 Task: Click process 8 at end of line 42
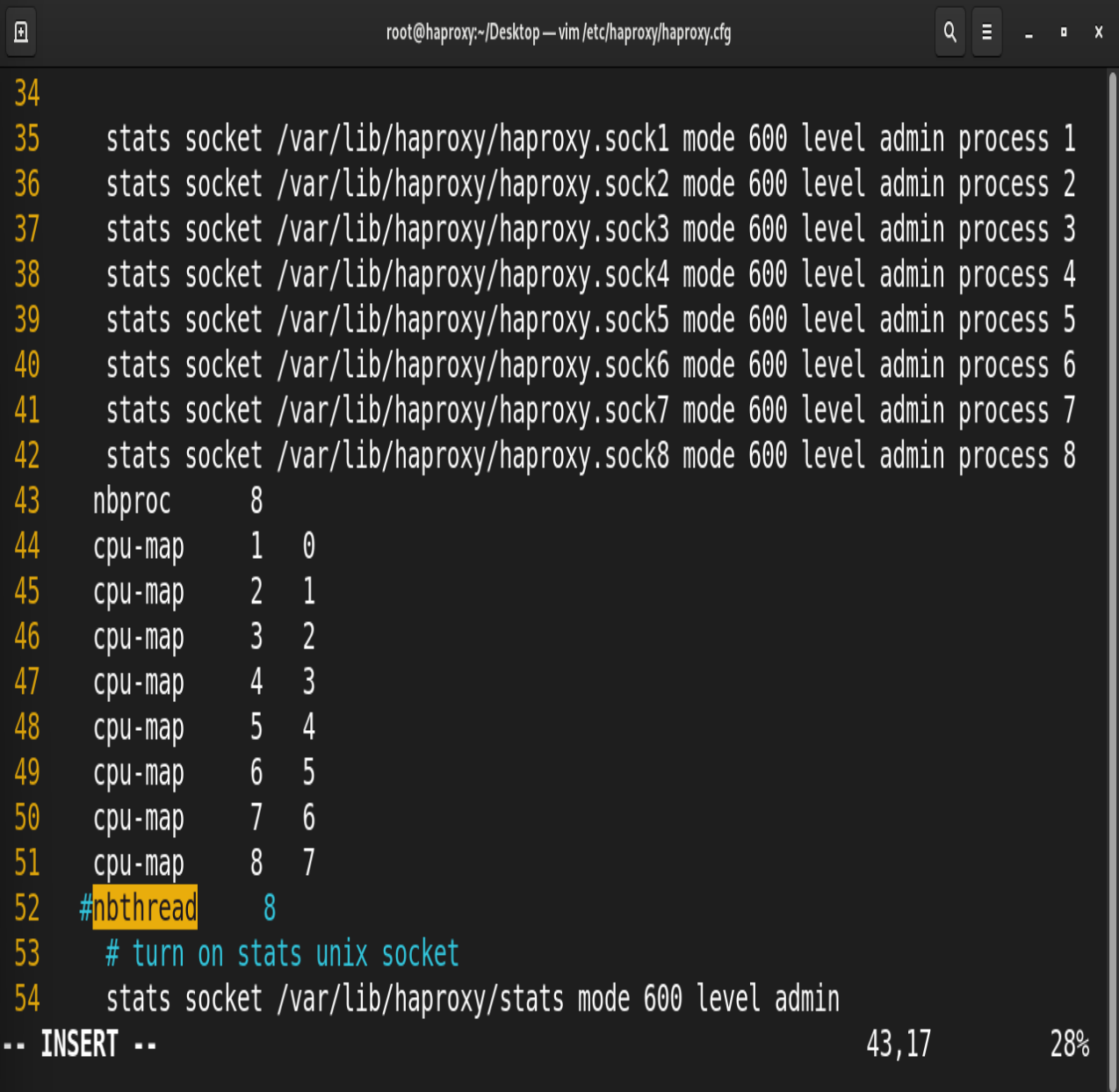[1017, 457]
